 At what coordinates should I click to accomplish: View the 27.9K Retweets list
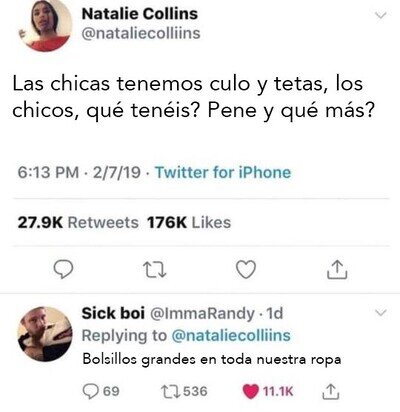pos(78,222)
